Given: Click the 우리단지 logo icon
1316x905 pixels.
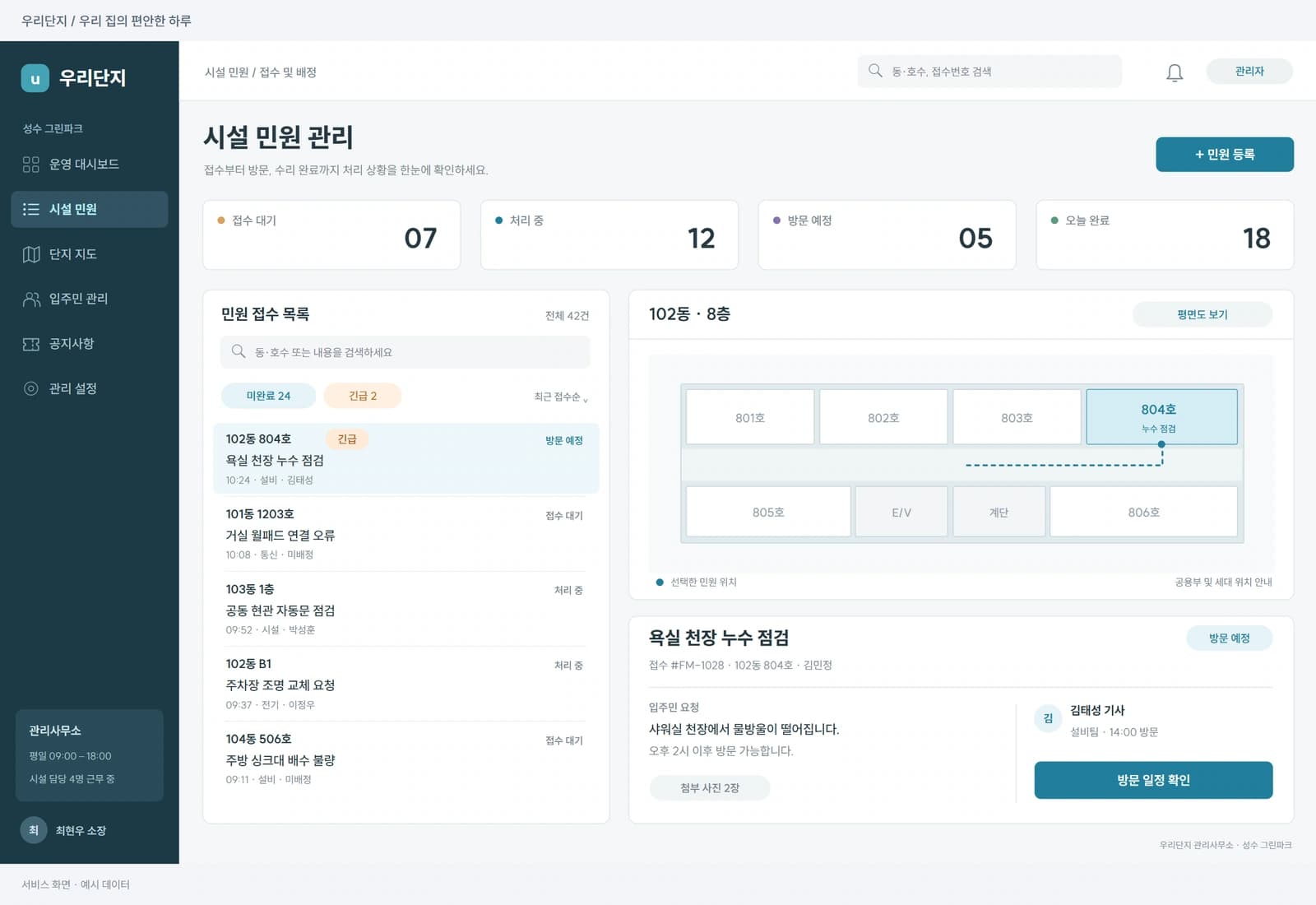Looking at the screenshot, I should 35,78.
